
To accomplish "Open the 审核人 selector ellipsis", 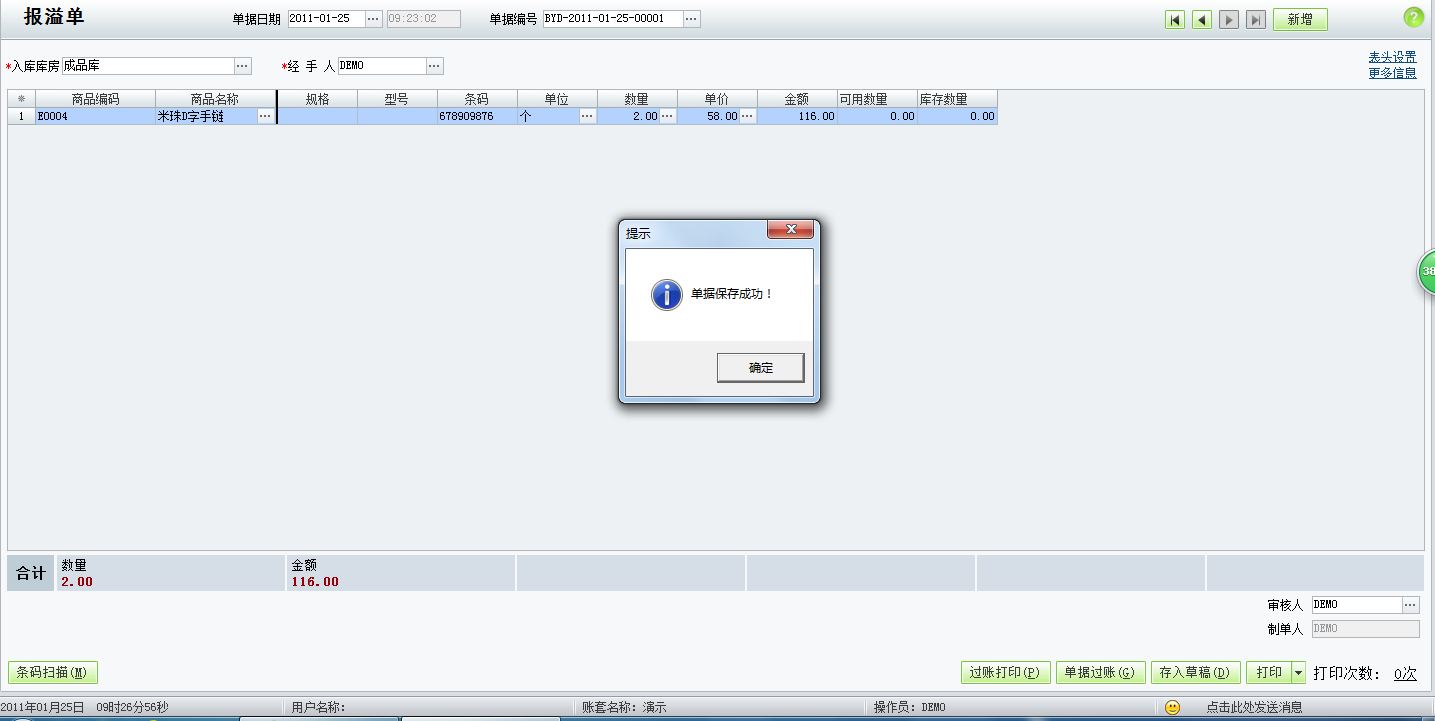I will [x=1410, y=605].
